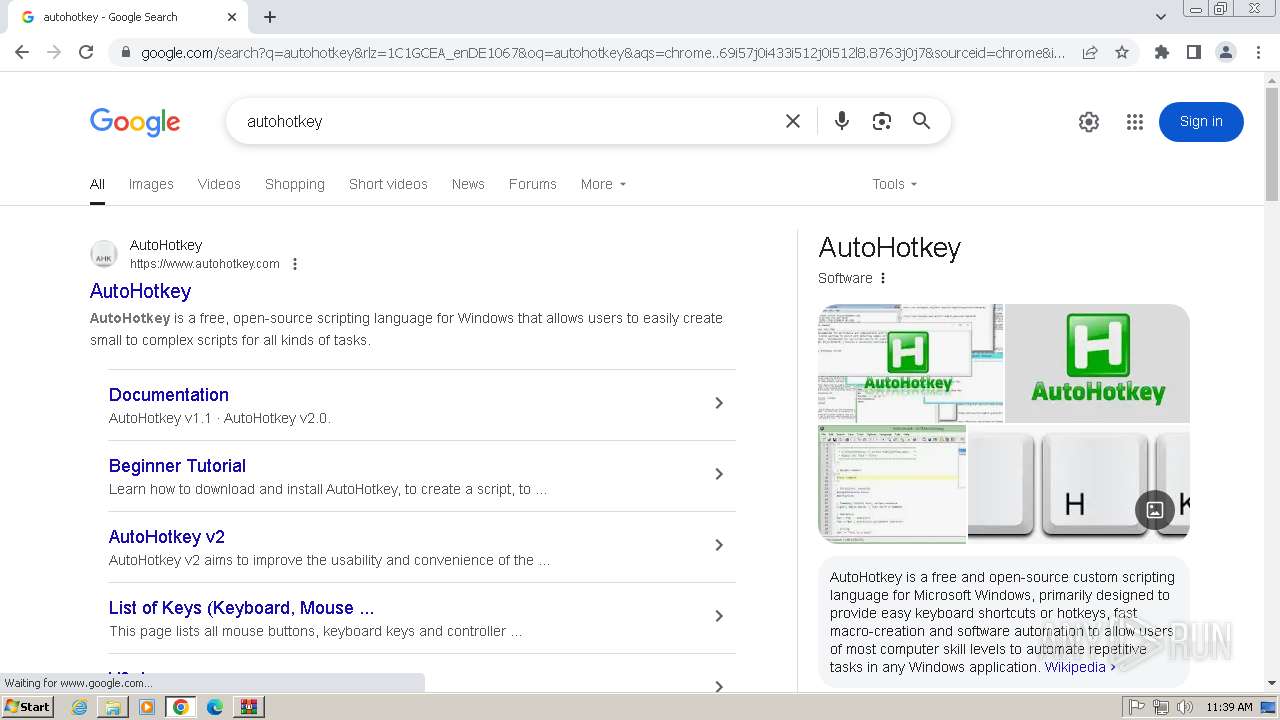Select the All results tab
The image size is (1280, 720).
click(97, 184)
